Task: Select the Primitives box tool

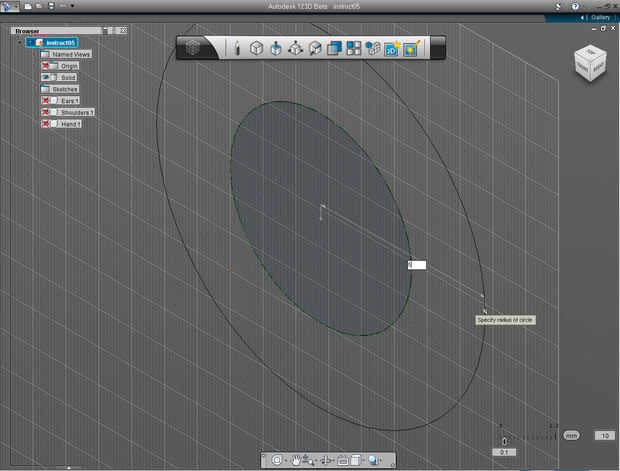Action: pos(257,48)
